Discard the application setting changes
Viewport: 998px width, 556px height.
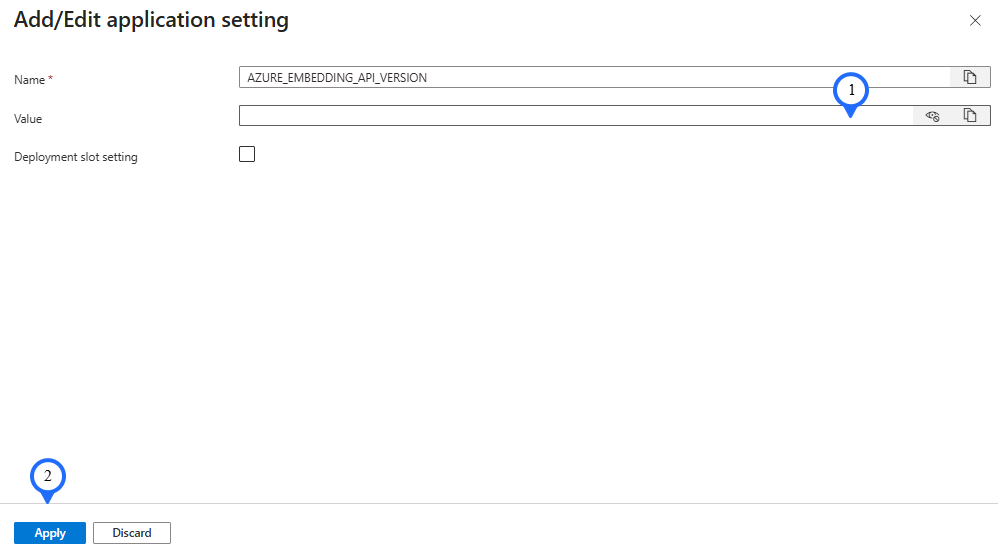coord(132,533)
